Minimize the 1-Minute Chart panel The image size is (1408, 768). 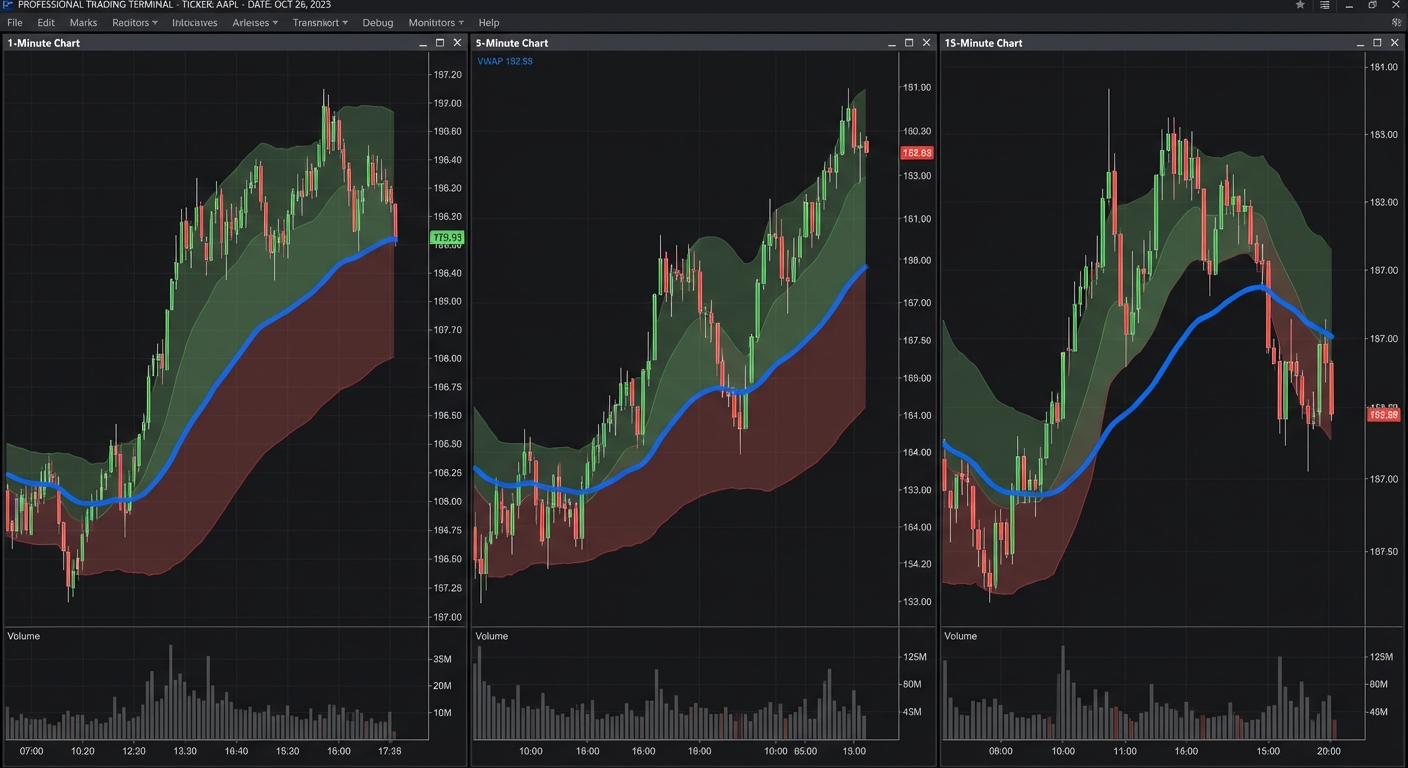[x=422, y=43]
